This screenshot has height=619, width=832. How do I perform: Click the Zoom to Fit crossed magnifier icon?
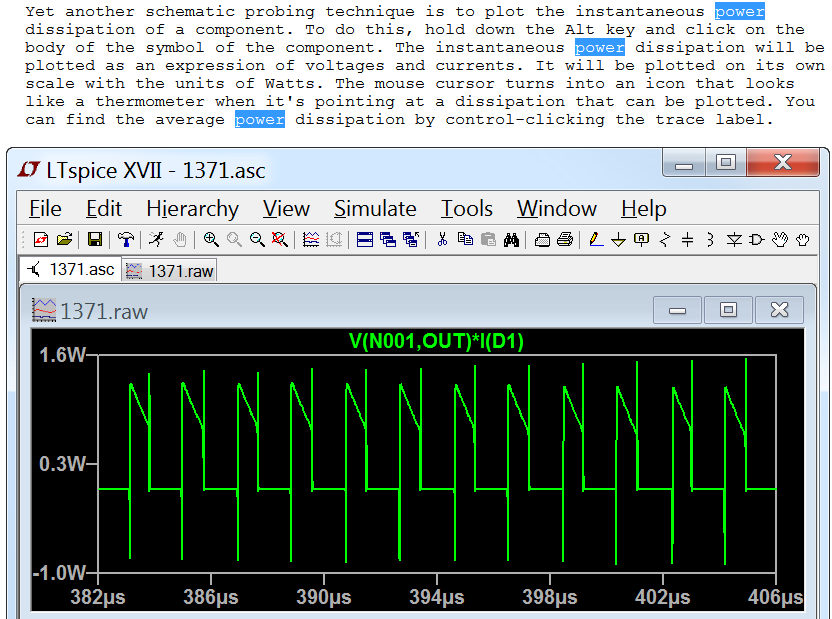point(280,240)
